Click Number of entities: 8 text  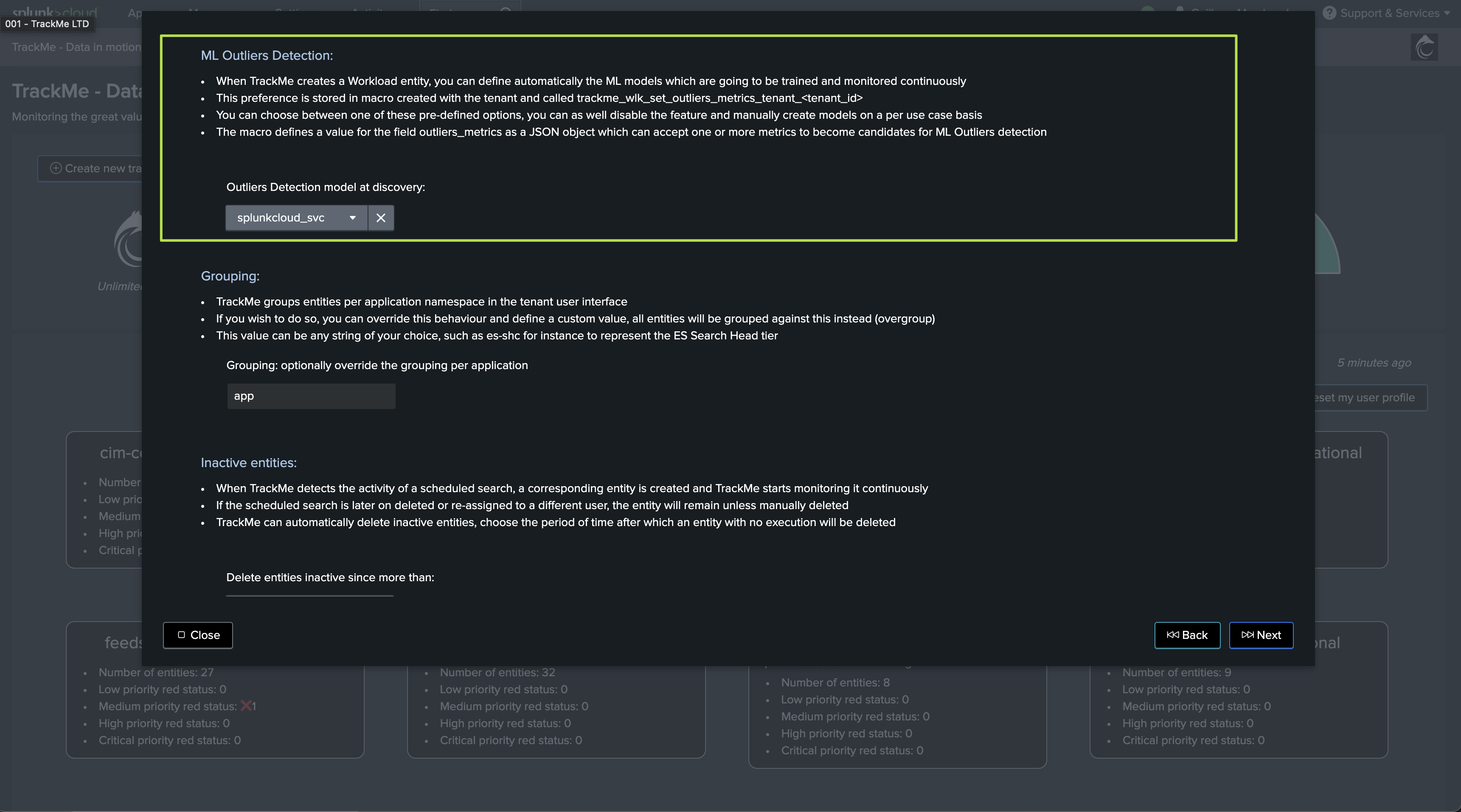[x=835, y=683]
